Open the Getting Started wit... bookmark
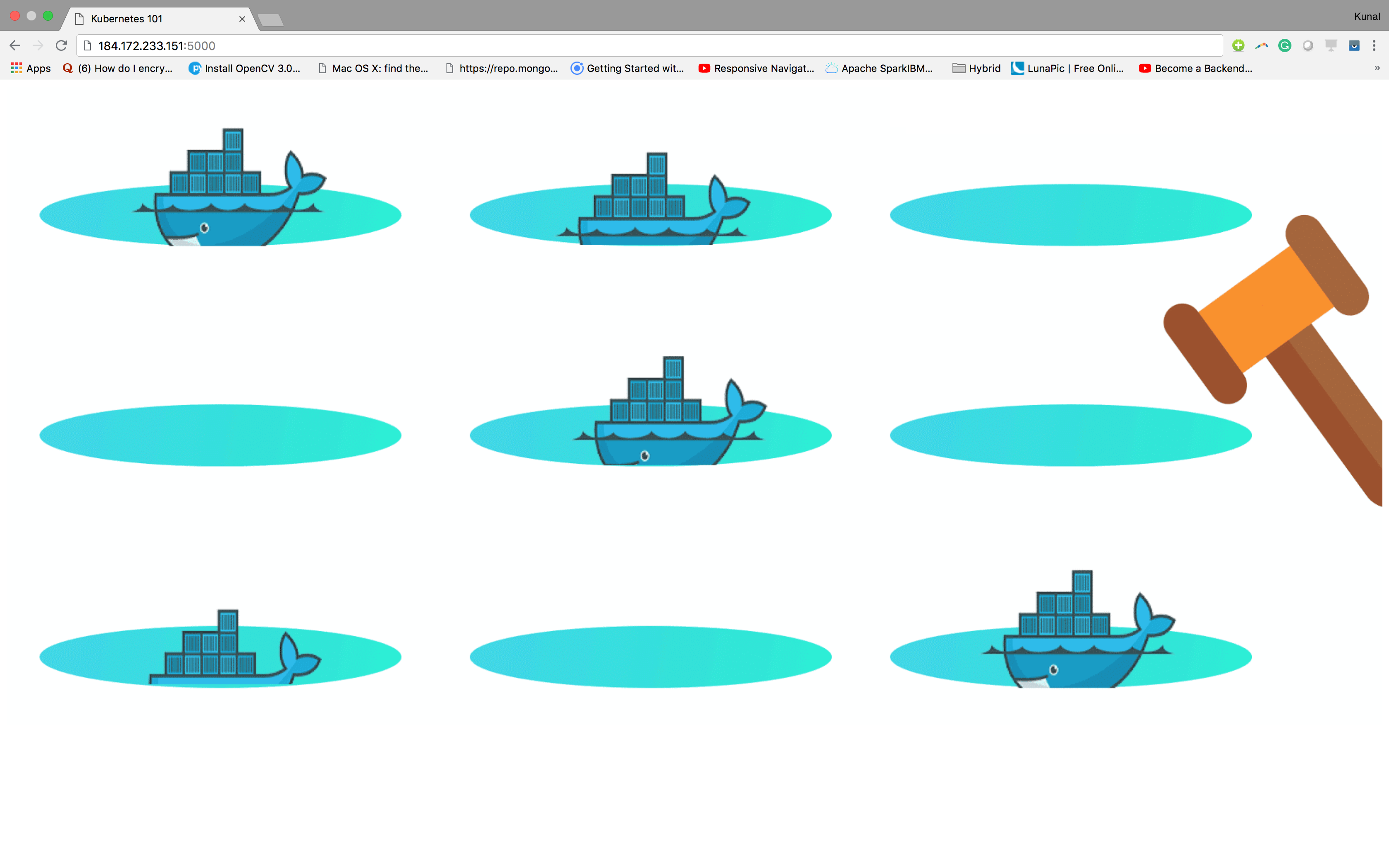The width and height of the screenshot is (1389, 868). tap(628, 68)
